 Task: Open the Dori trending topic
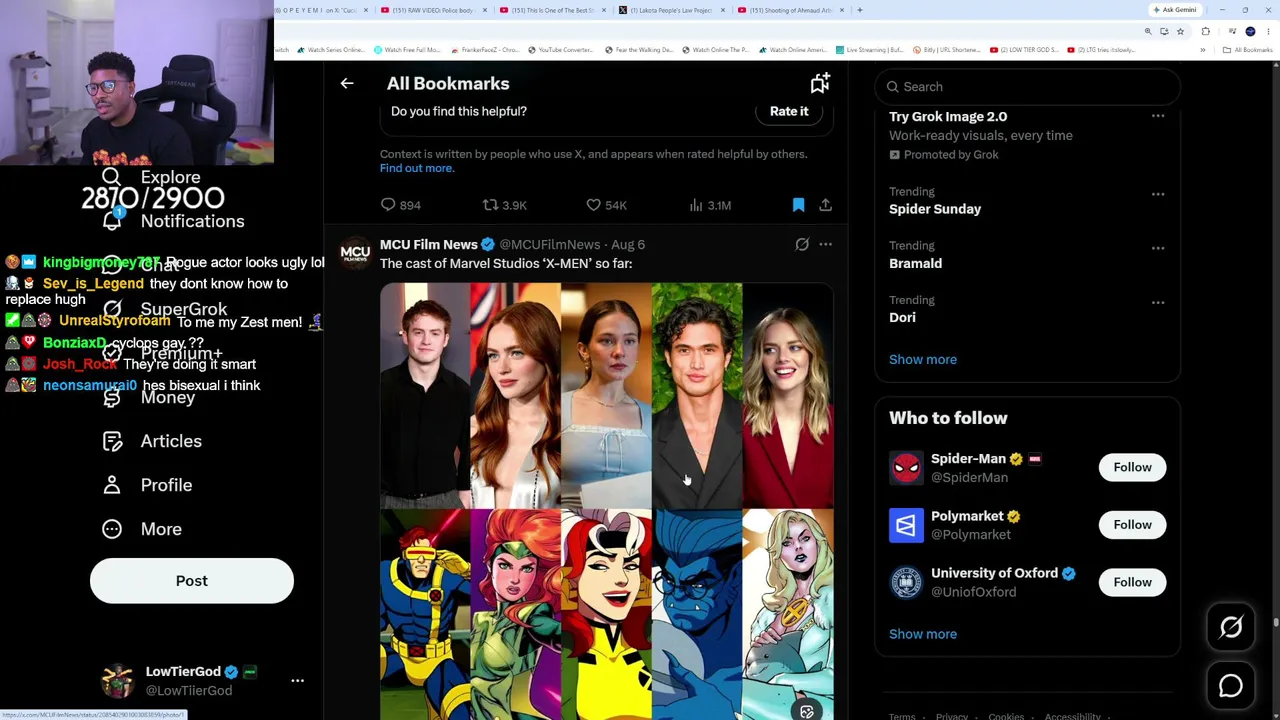pos(902,317)
